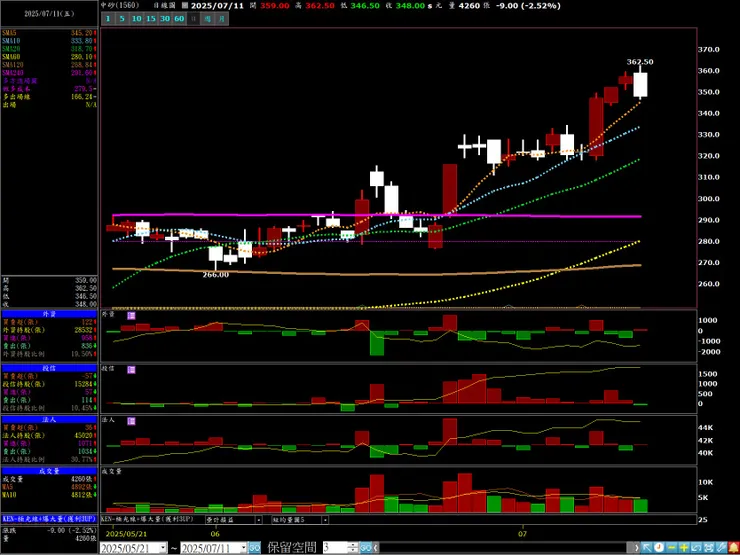Click GO button next to 保留空間 field
Viewport: 740px width, 555px height.
pyautogui.click(x=366, y=547)
